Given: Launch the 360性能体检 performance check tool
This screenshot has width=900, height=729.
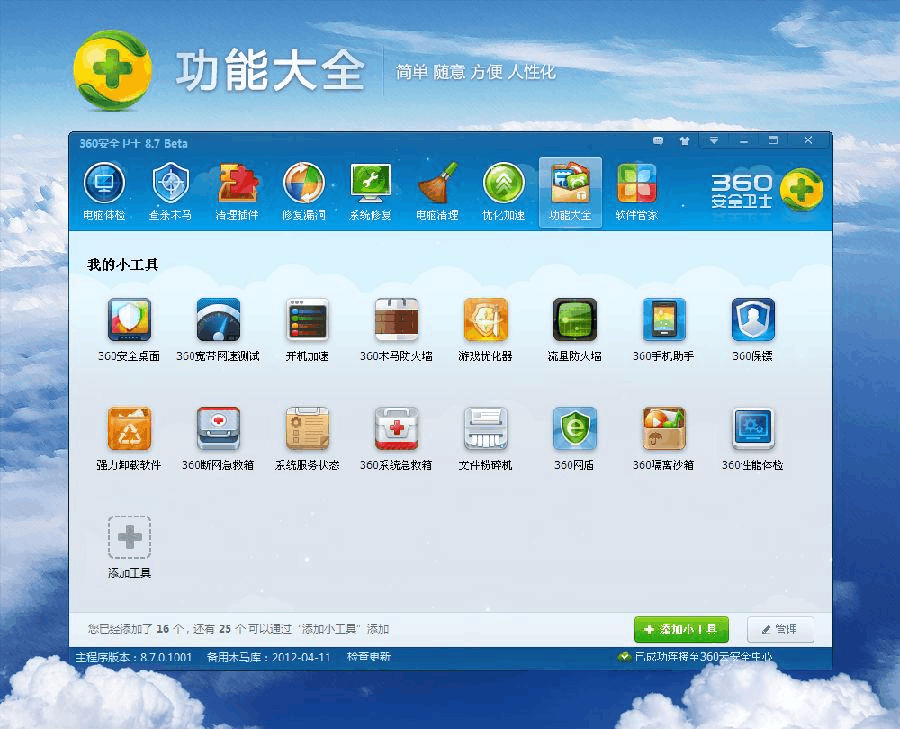Looking at the screenshot, I should [752, 439].
